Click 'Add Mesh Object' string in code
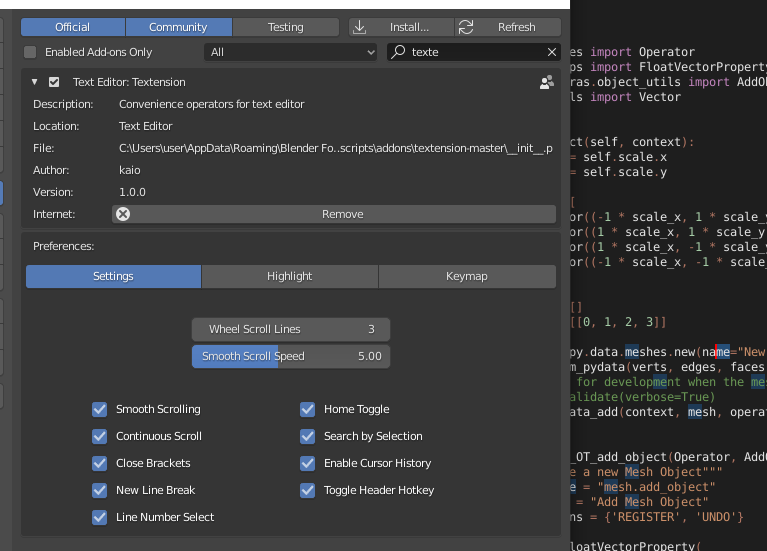This screenshot has height=551, width=767. click(x=649, y=502)
